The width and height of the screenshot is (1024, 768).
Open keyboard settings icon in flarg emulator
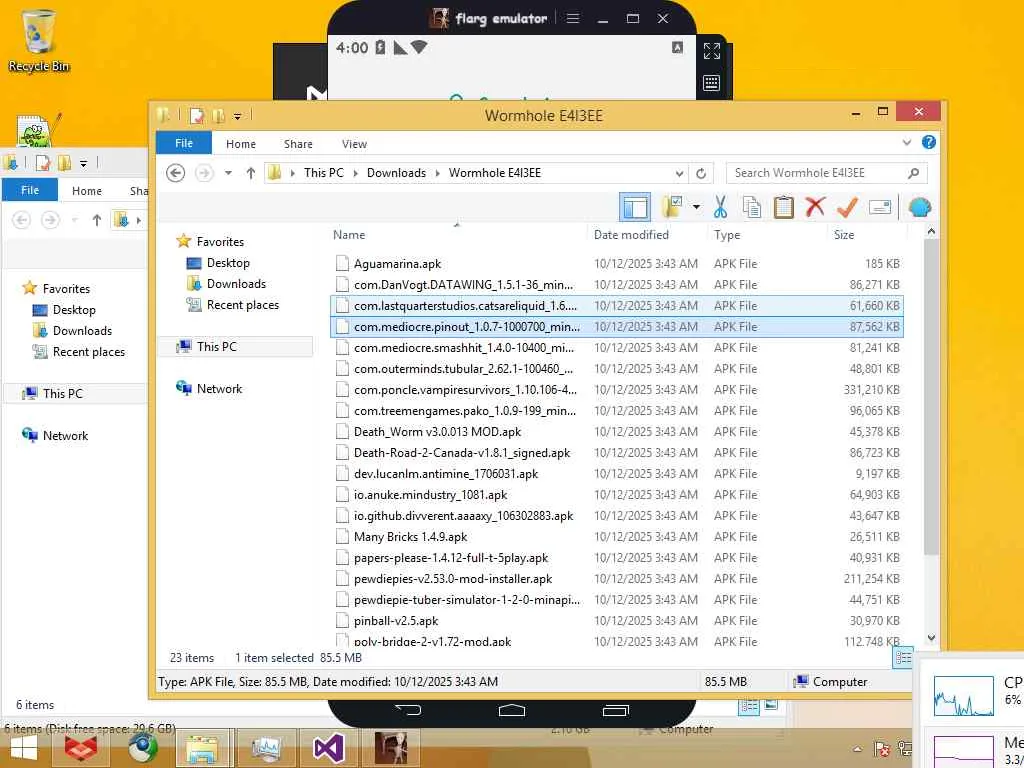pos(711,83)
